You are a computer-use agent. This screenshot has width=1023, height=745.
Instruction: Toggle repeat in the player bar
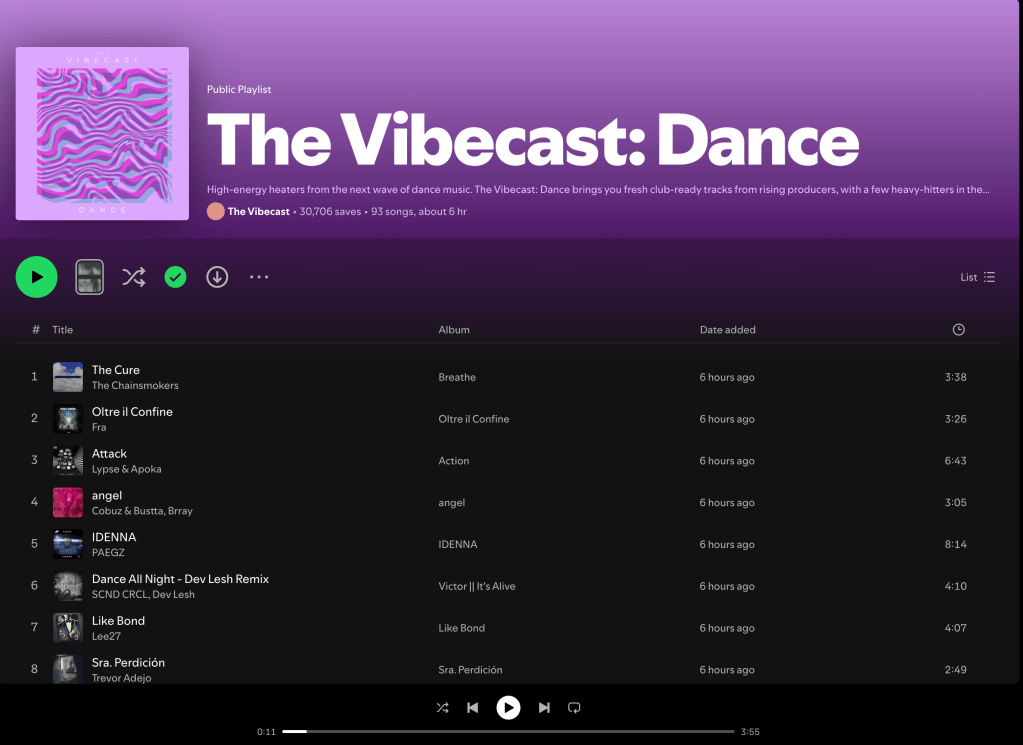(x=574, y=708)
